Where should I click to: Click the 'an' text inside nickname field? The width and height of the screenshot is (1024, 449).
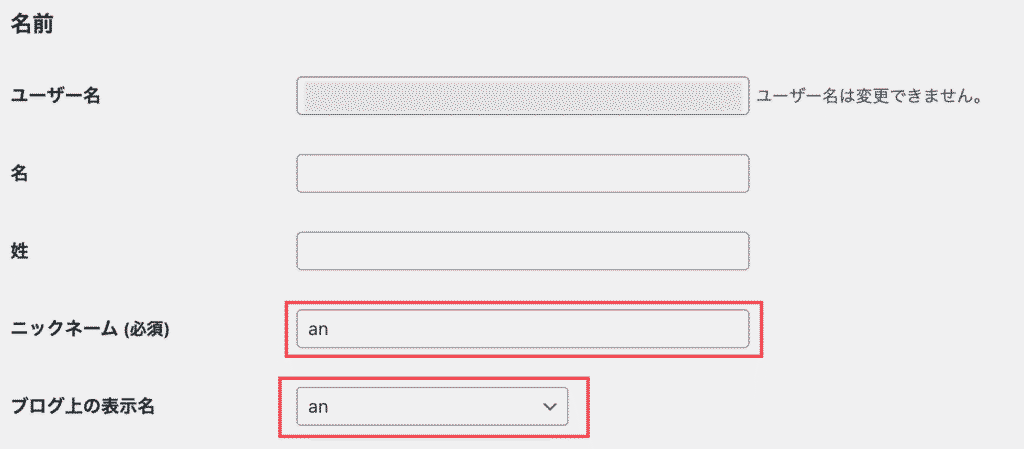pyautogui.click(x=319, y=329)
